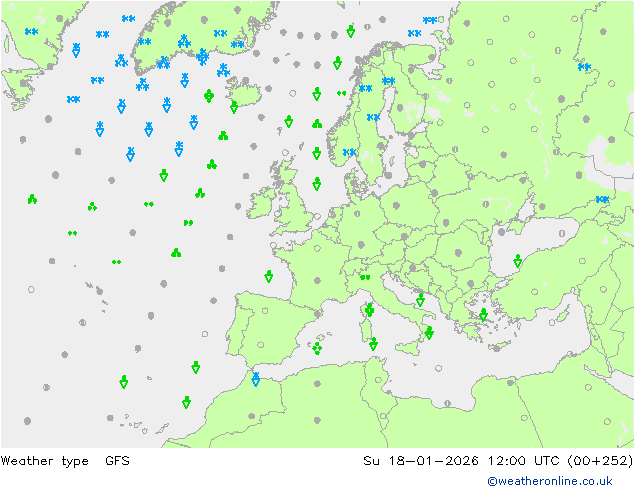Click the blue snow symbol in top-left corner
634x490 pixels.
point(31,31)
